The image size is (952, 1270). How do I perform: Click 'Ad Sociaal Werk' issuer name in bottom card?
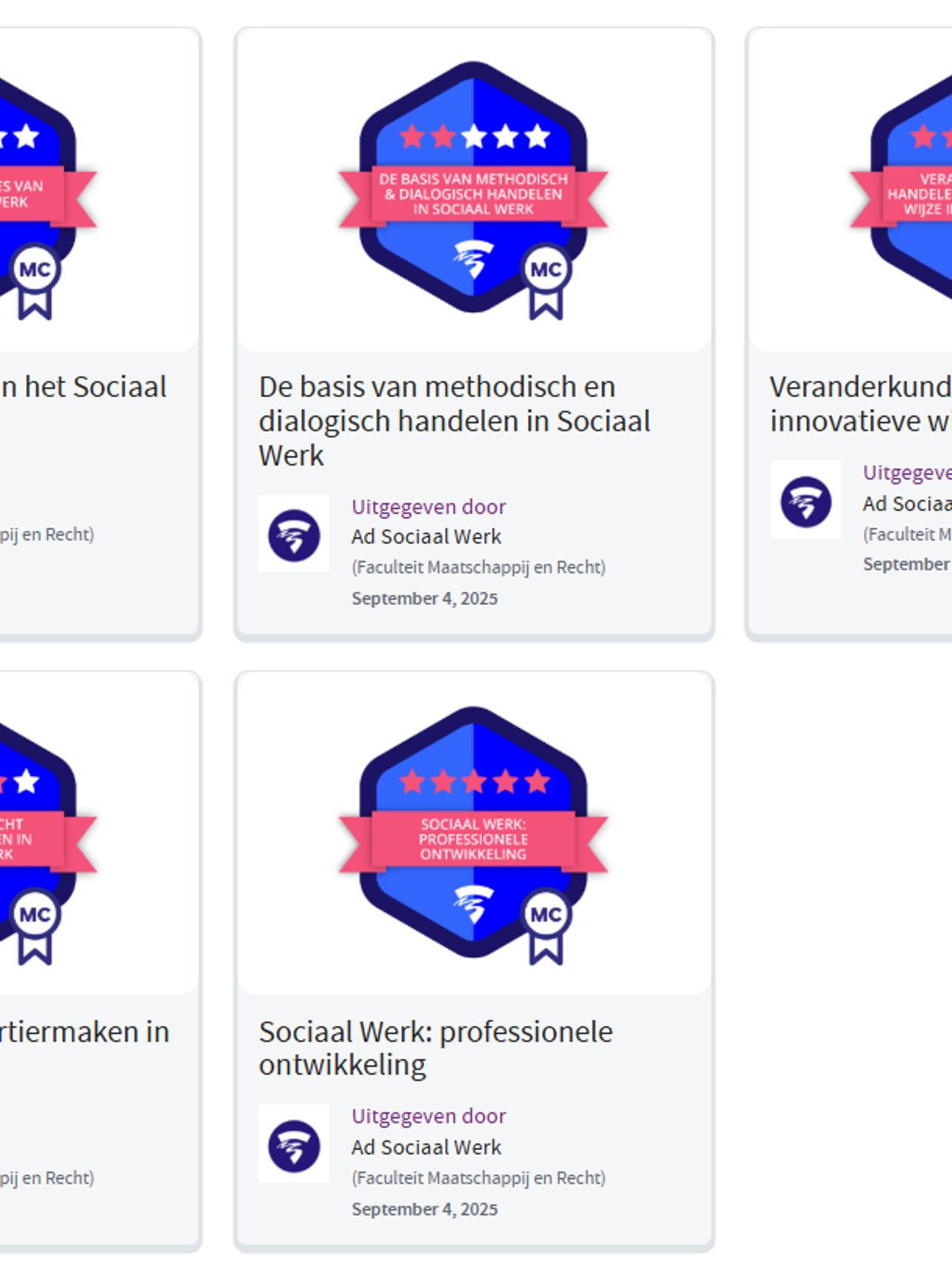tap(426, 1147)
